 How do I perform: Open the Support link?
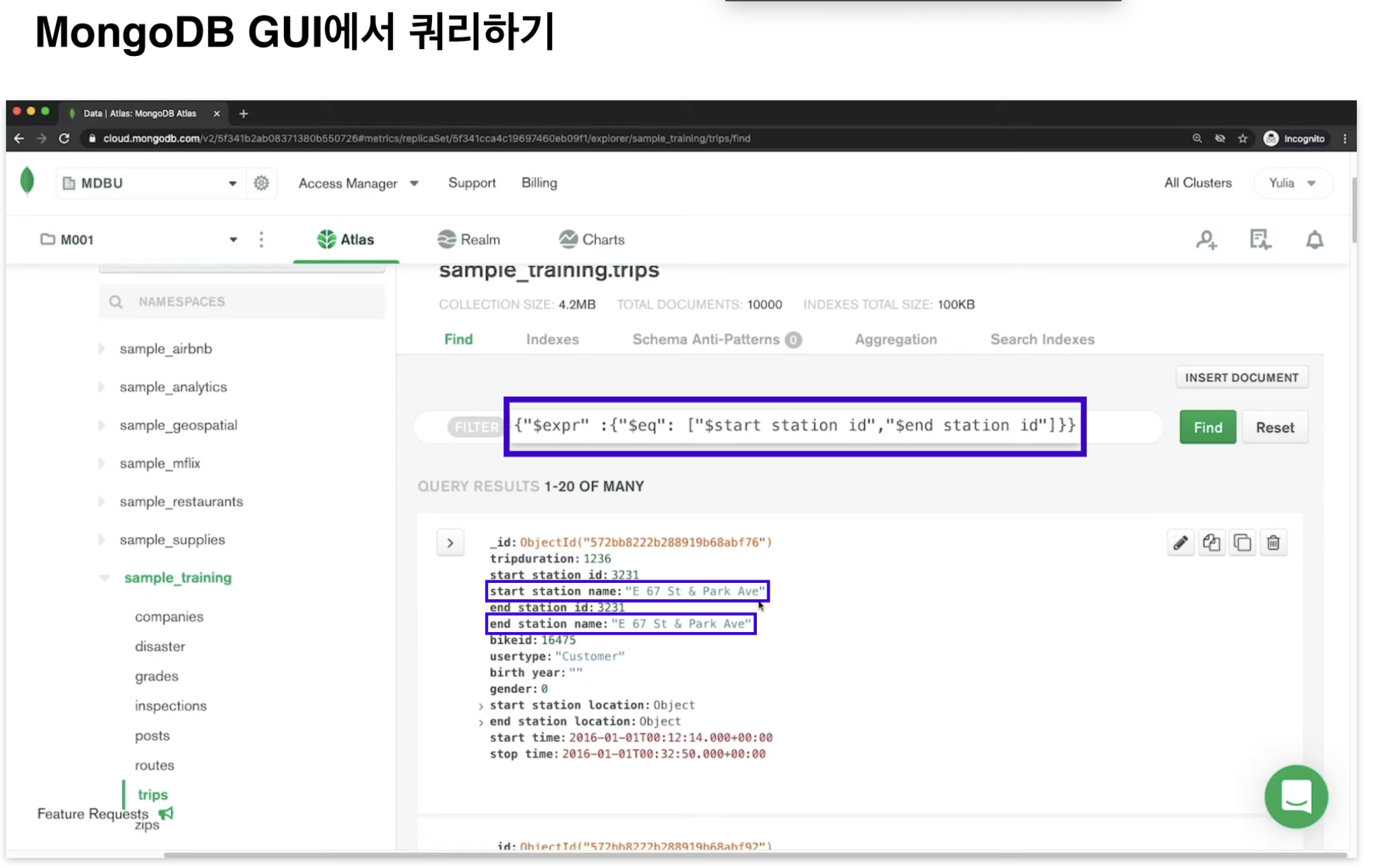(472, 183)
